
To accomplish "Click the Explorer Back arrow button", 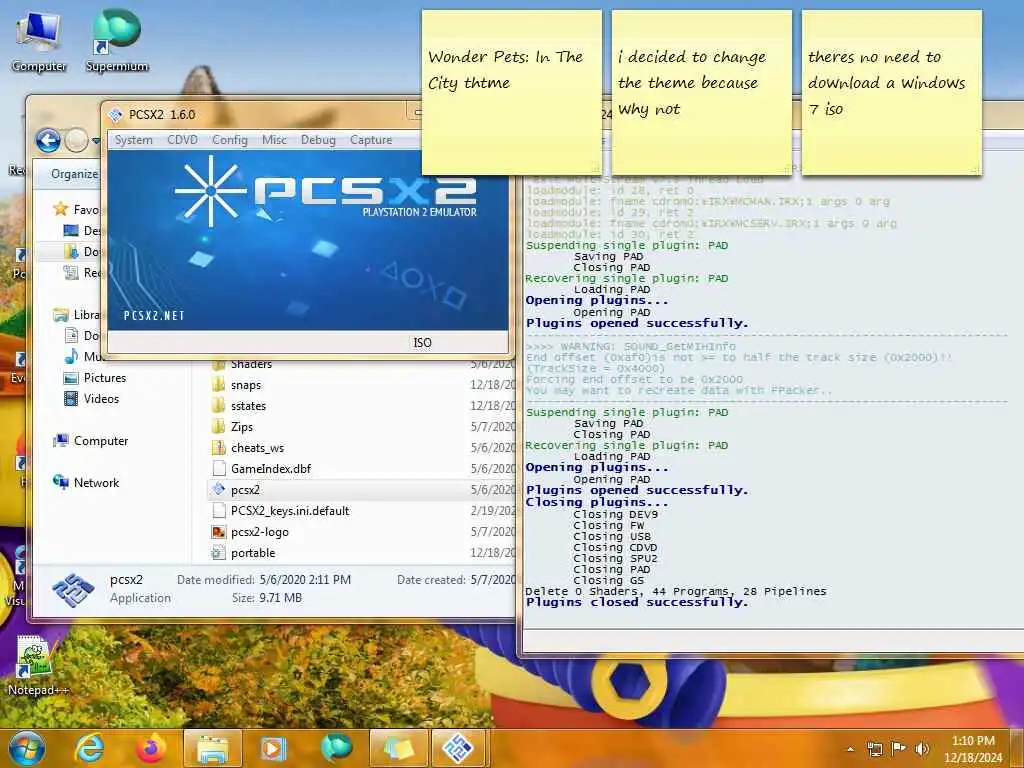I will click(x=48, y=140).
